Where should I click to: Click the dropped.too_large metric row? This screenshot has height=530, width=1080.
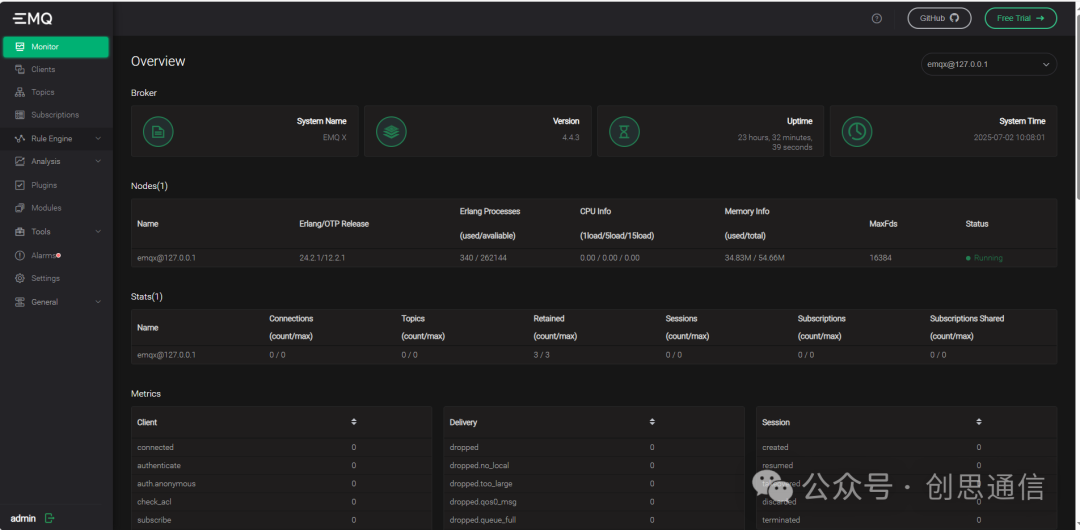tap(594, 484)
